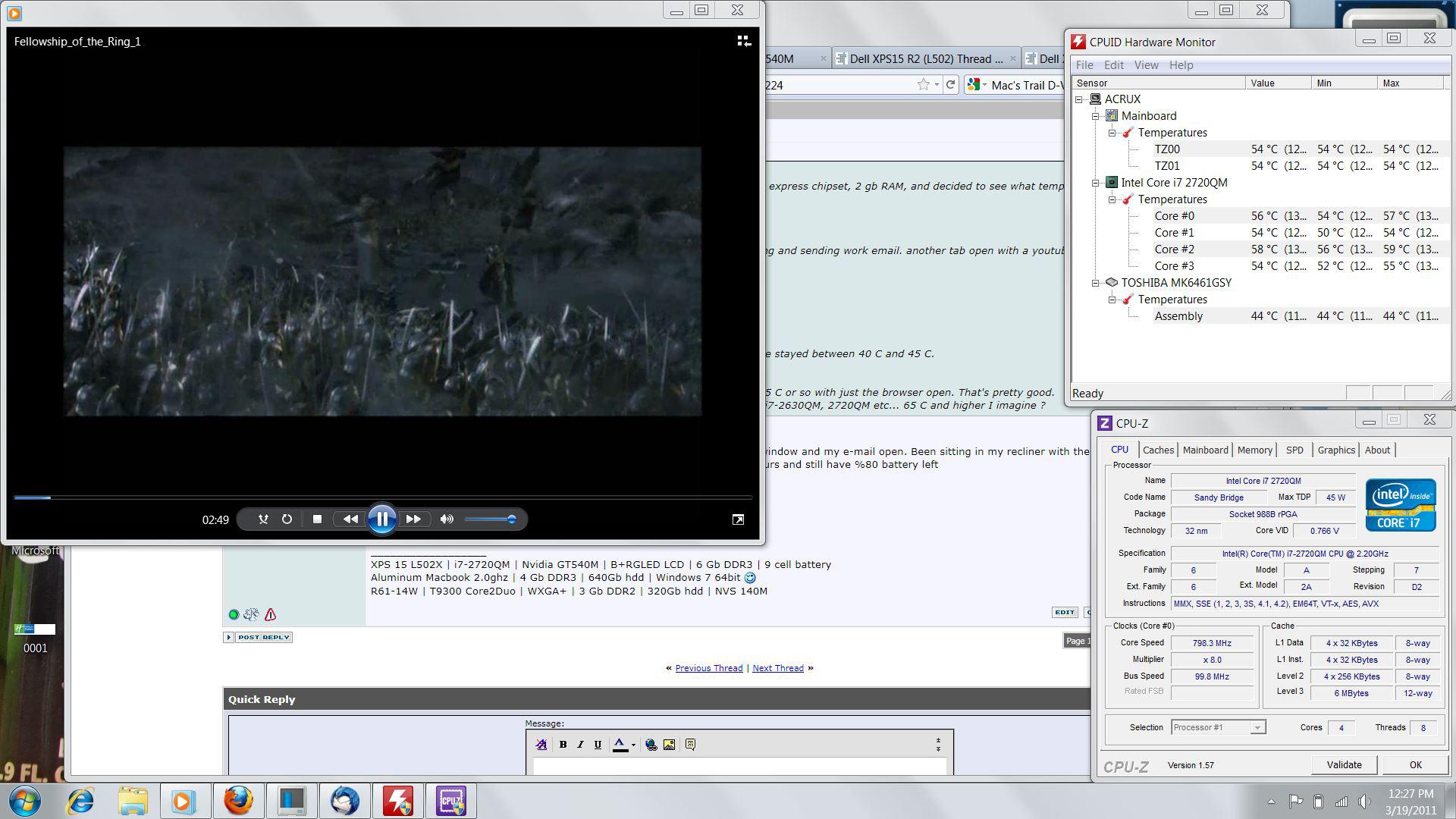
Task: Open the font color dropdown arrow
Action: click(633, 745)
